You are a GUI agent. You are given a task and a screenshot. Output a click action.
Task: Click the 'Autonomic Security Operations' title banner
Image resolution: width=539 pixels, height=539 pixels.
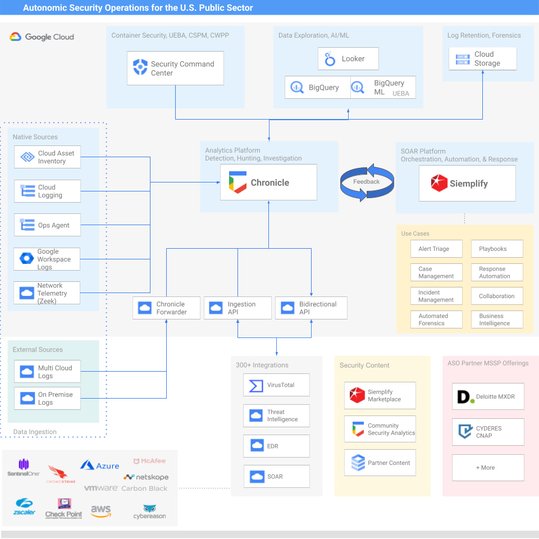[x=270, y=7]
